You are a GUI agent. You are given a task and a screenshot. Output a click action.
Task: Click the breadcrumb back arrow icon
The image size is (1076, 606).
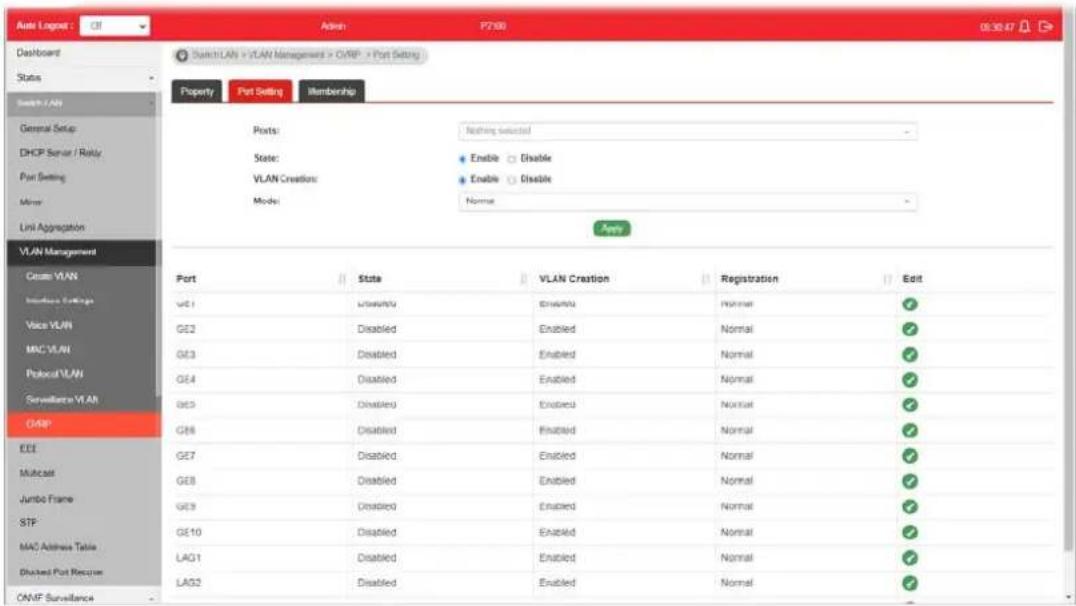[182, 56]
